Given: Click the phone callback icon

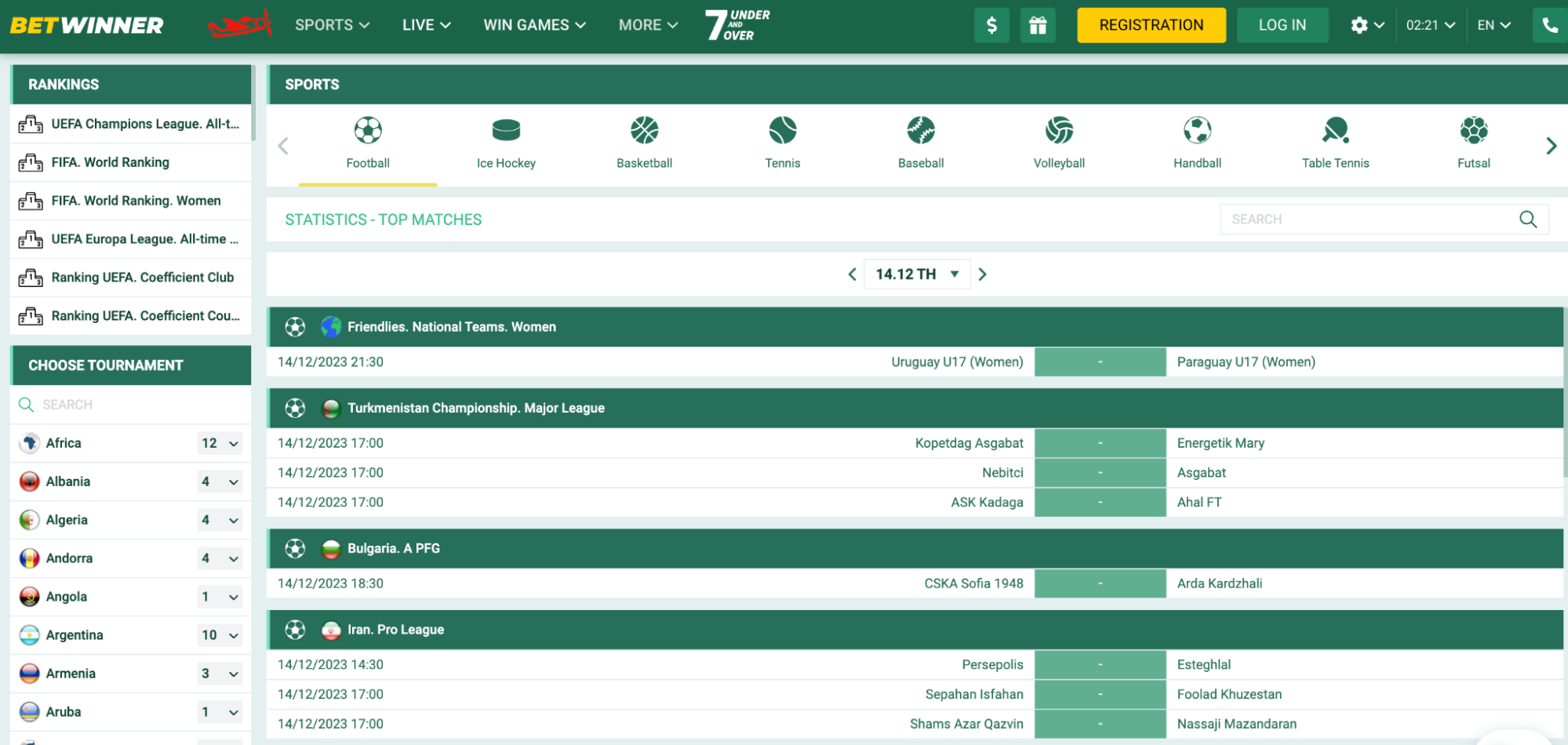Looking at the screenshot, I should pos(1550,25).
